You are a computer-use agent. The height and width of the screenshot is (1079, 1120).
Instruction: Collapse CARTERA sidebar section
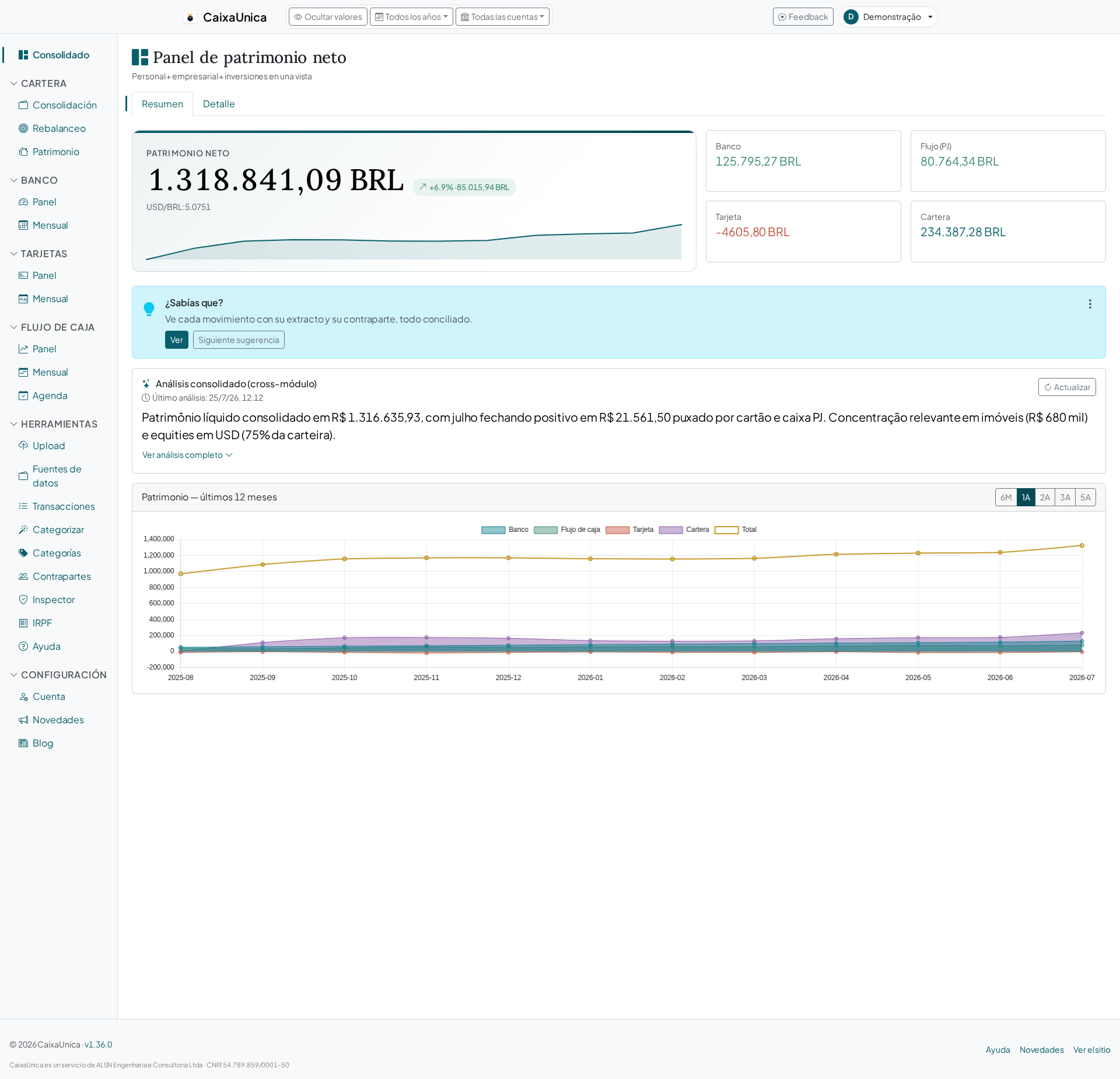tap(39, 83)
